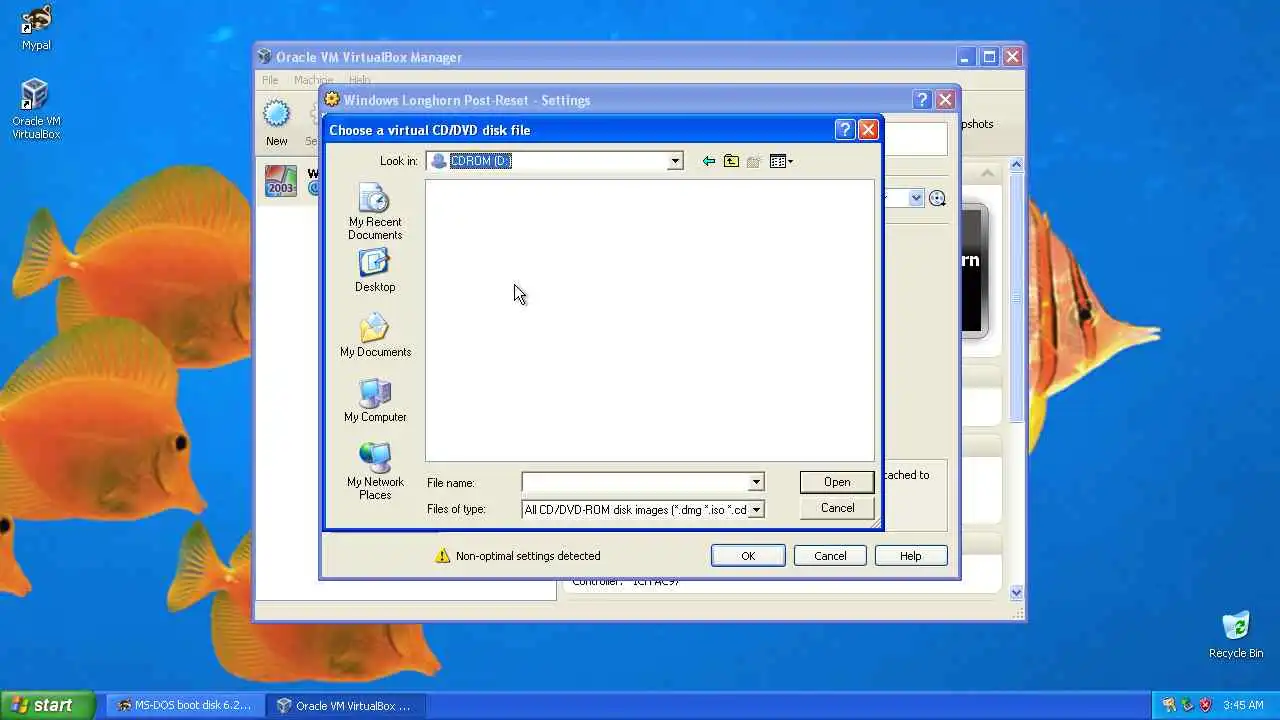The height and width of the screenshot is (720, 1280).
Task: Click the VirtualBox Manager scrollbar down arrow
Action: [x=1016, y=592]
